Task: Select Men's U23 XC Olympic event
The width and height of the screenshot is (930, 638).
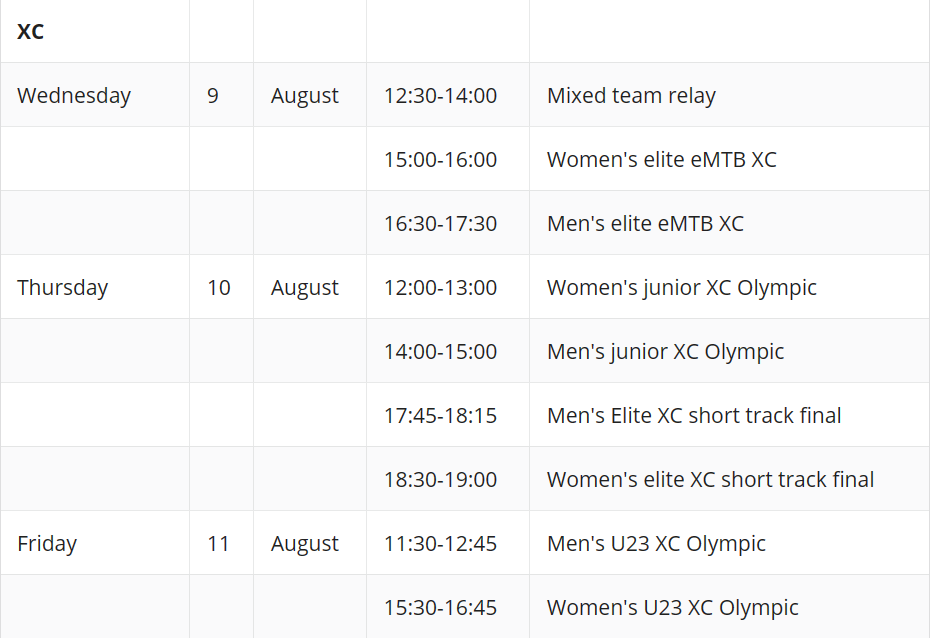Action: click(x=729, y=543)
